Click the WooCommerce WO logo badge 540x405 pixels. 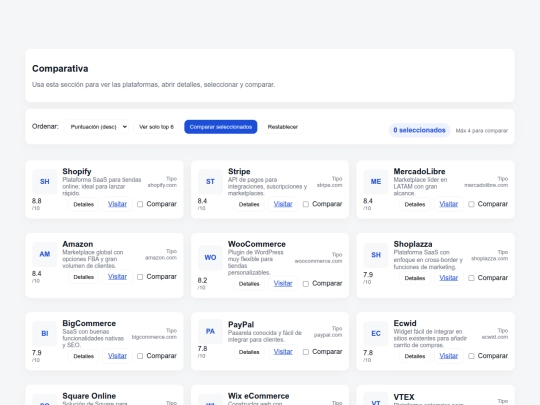[210, 258]
